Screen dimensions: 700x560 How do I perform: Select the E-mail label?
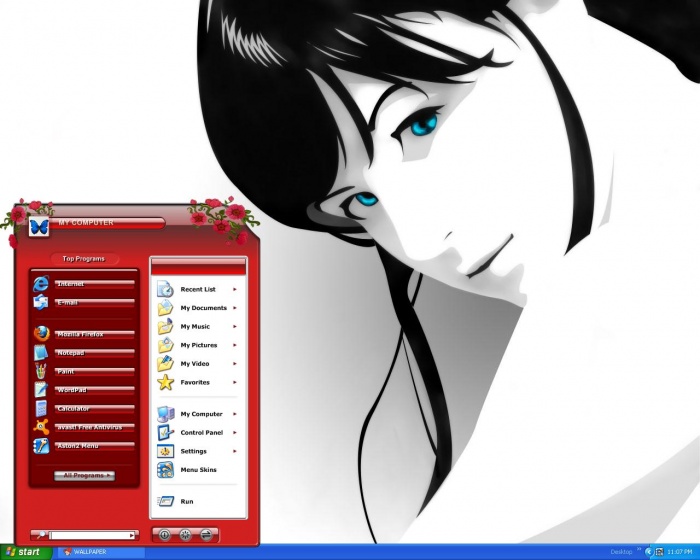click(x=67, y=302)
